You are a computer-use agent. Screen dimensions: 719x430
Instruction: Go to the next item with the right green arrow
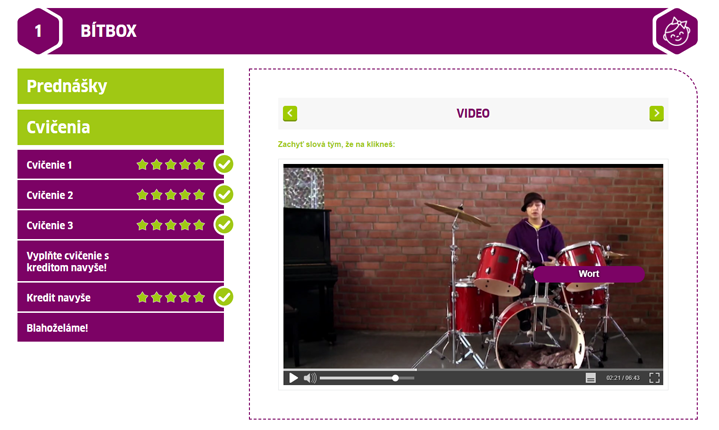point(656,113)
